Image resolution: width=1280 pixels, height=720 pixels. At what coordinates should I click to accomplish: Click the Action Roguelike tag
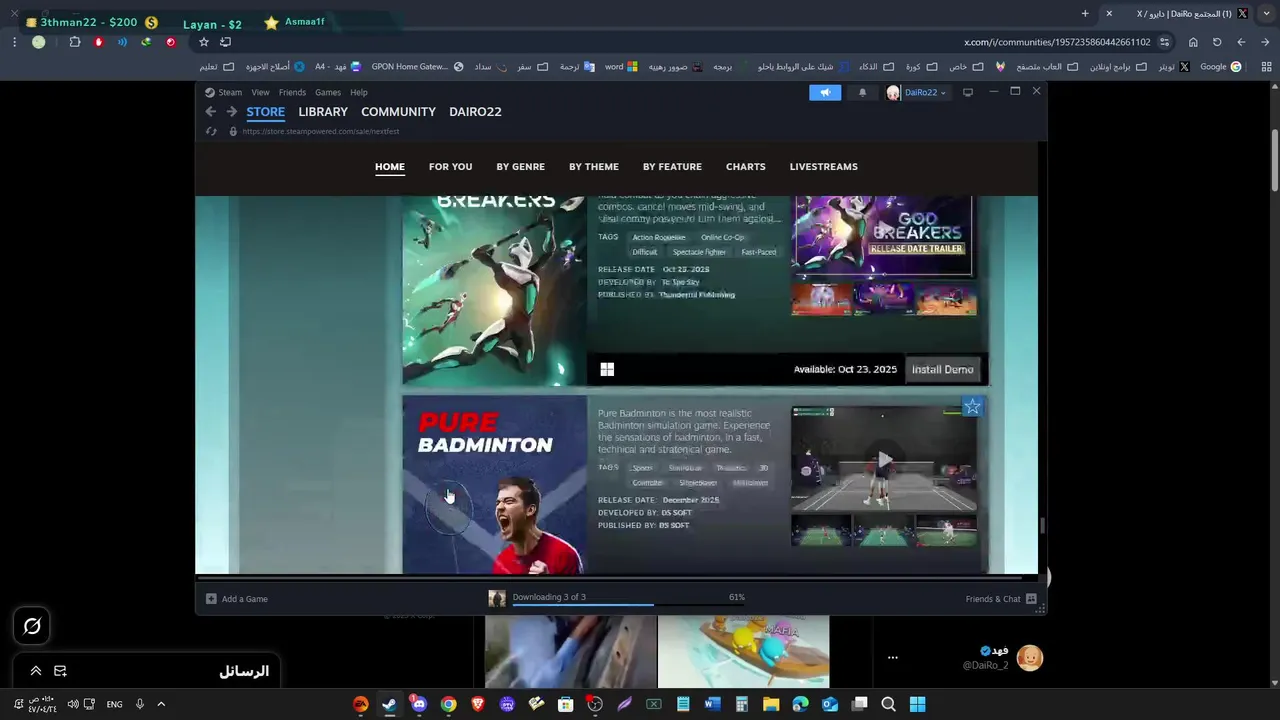(x=659, y=237)
